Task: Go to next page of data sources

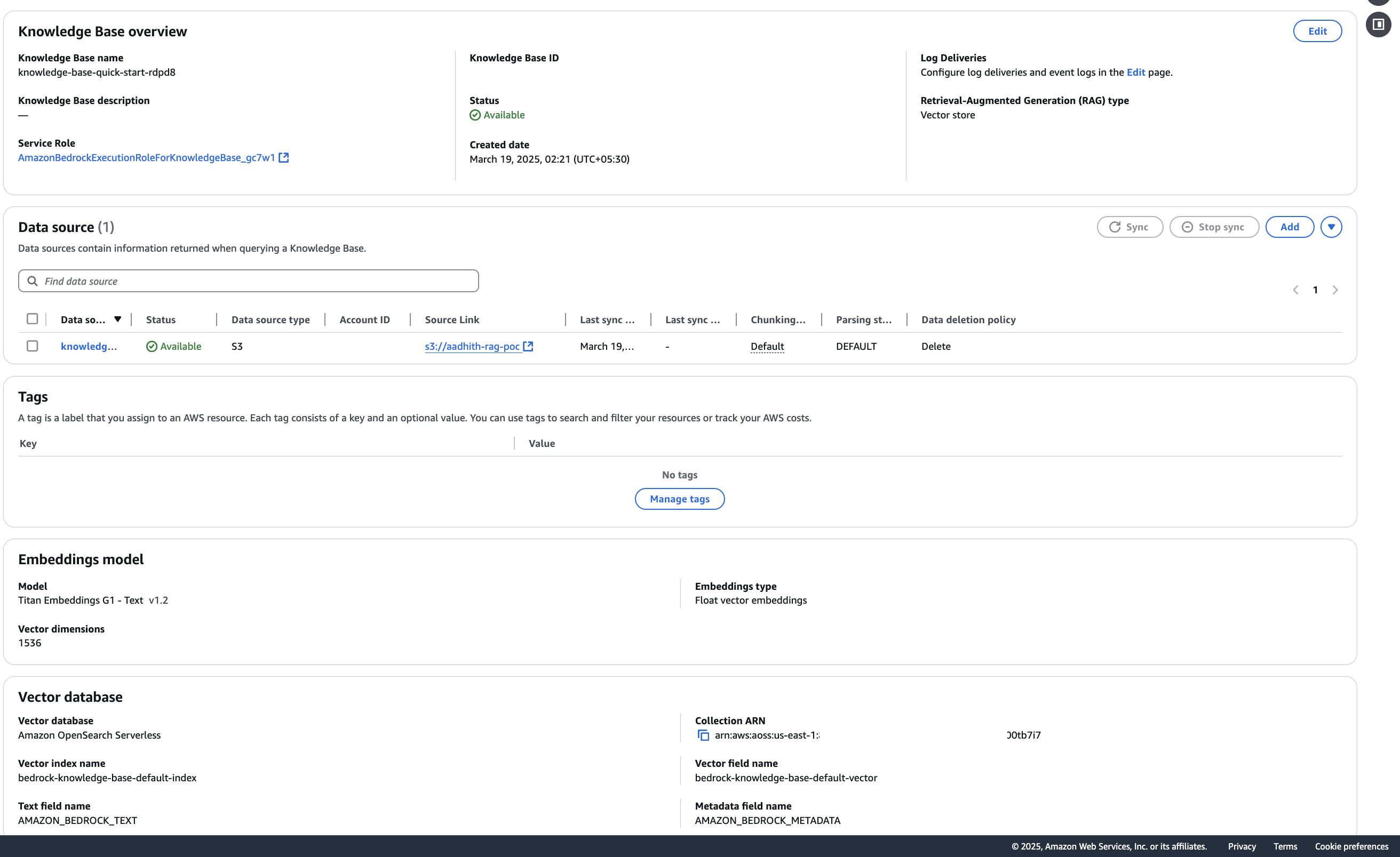Action: click(1335, 290)
